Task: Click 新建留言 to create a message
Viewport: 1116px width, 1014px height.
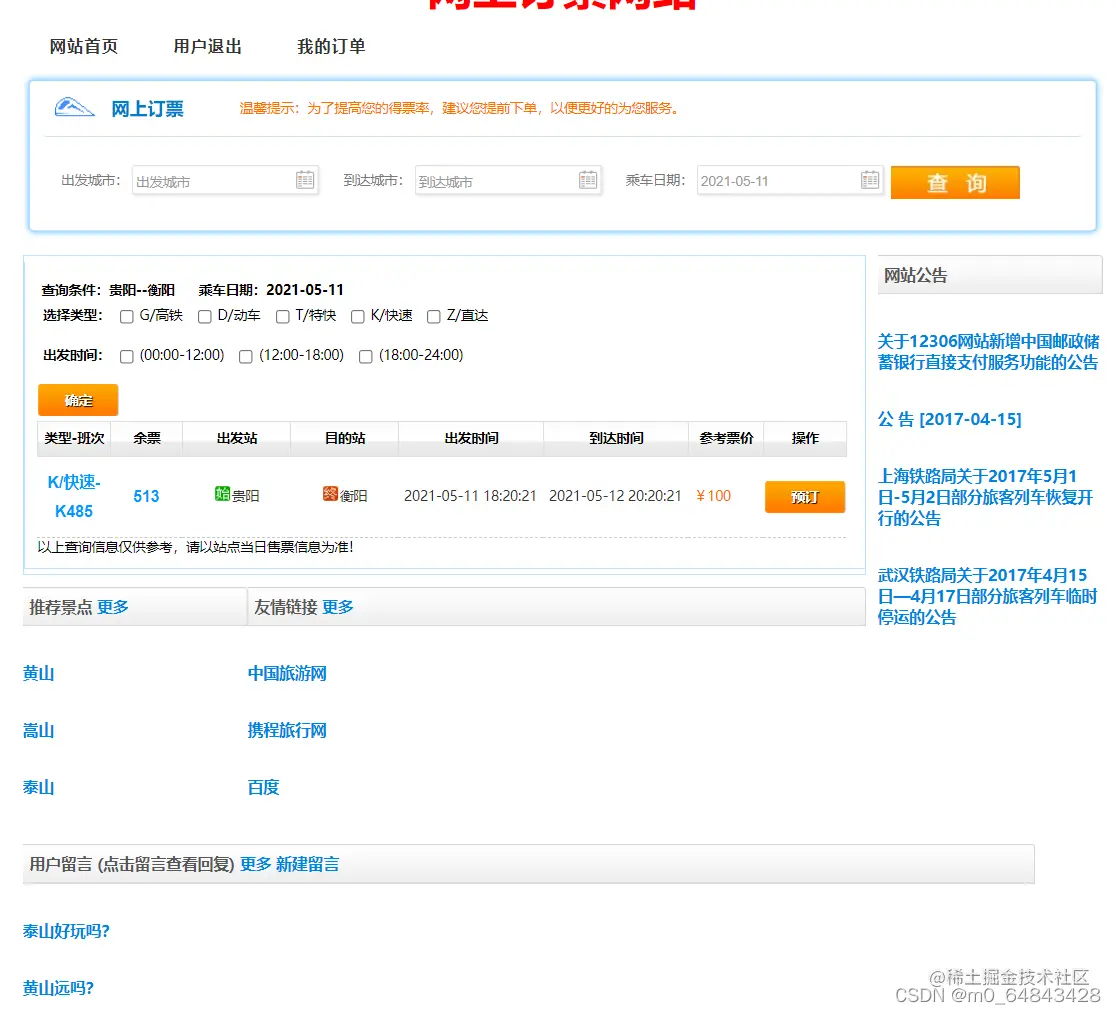Action: click(x=307, y=864)
